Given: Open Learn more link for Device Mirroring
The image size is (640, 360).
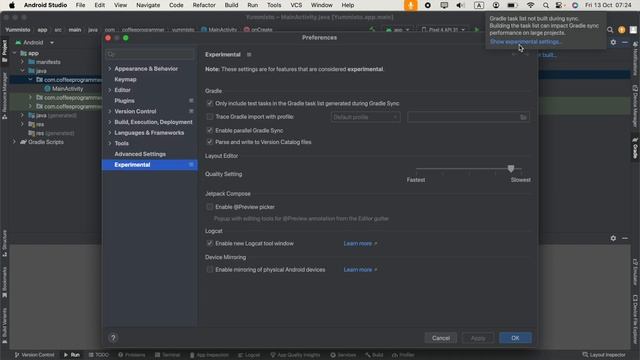Looking at the screenshot, I should coord(360,269).
